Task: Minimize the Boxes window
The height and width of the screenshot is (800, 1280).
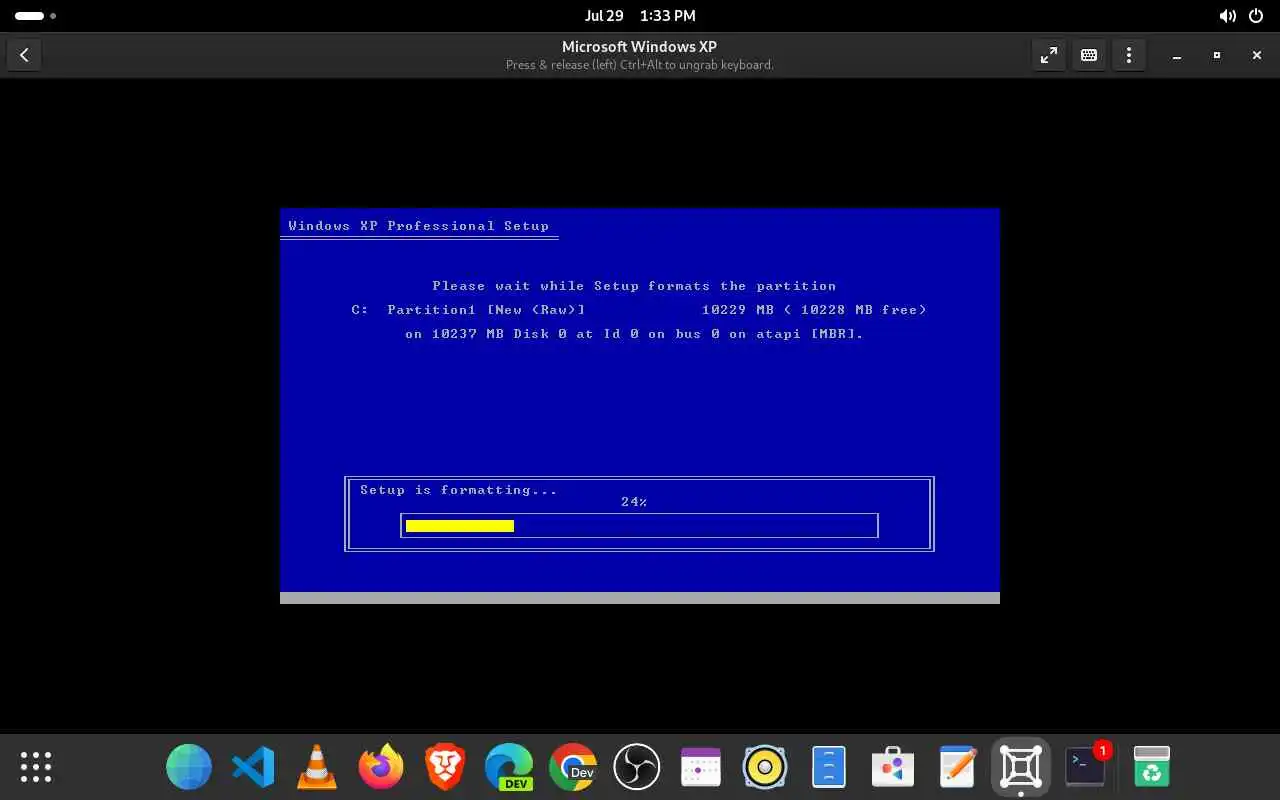Action: (1177, 56)
